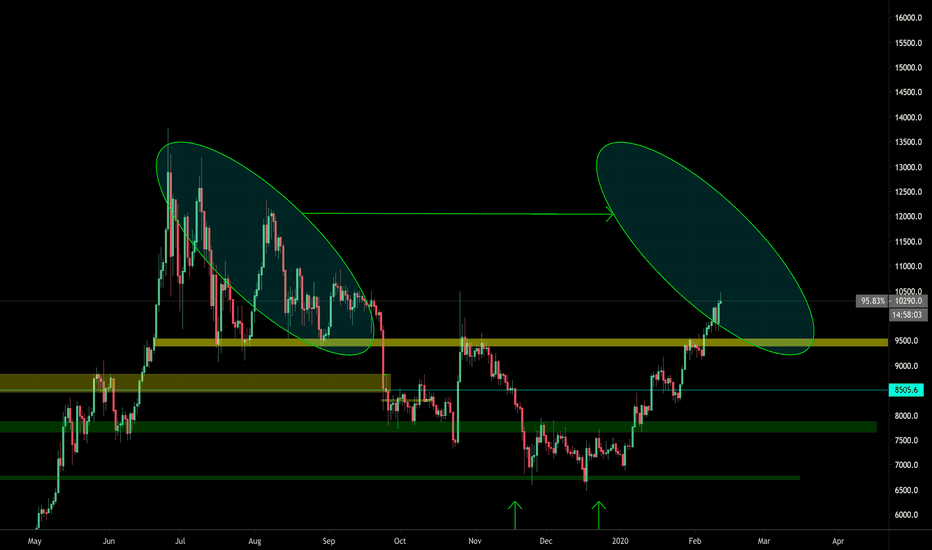932x550 pixels.
Task: Select the thin green support line near 6750
Action: click(x=399, y=477)
